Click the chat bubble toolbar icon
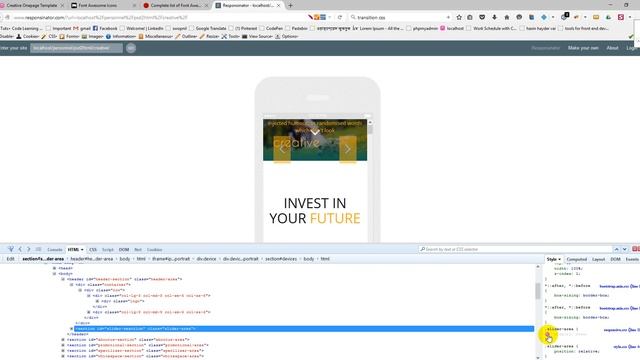The width and height of the screenshot is (640, 360). [x=519, y=17]
